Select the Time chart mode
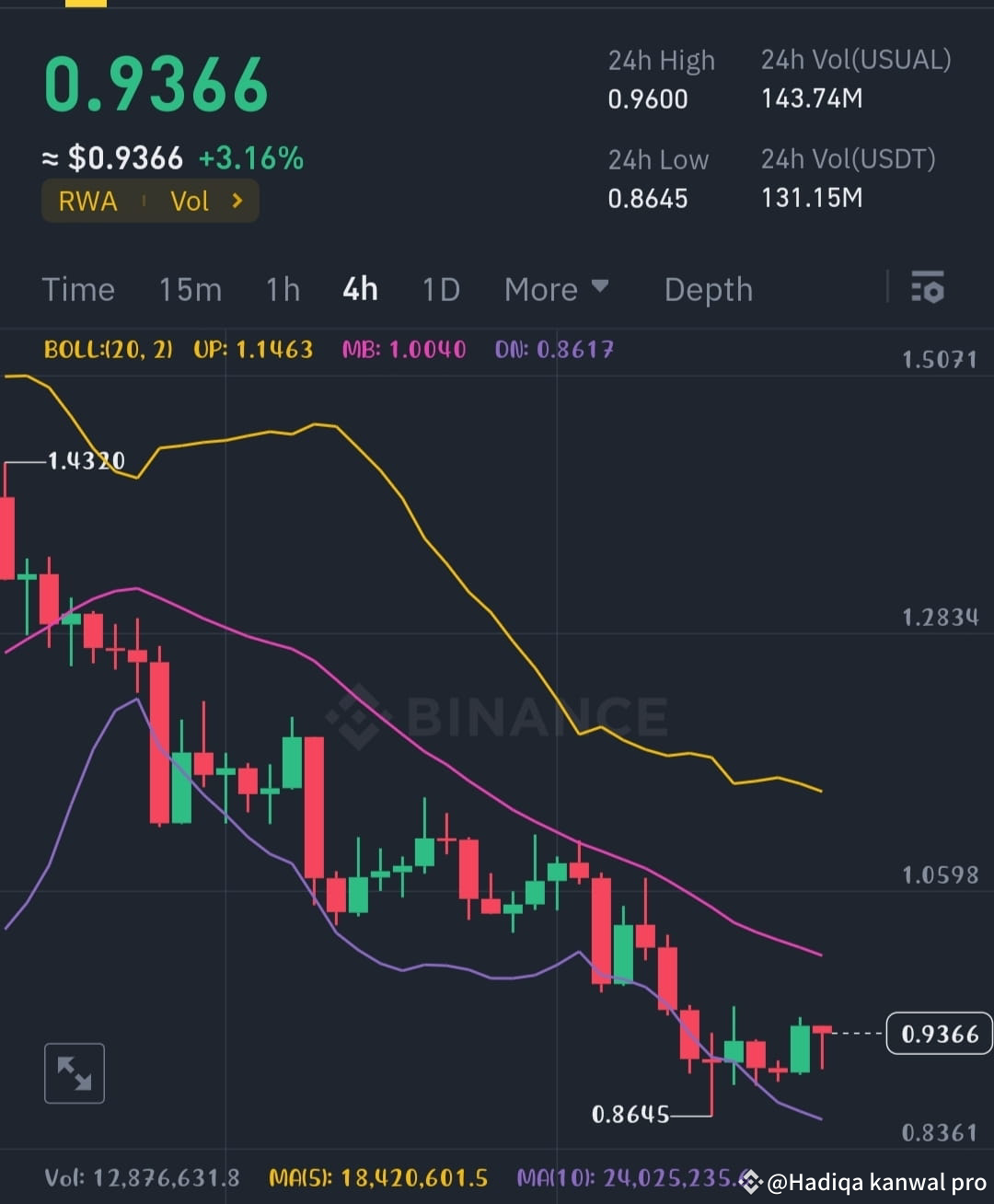Image resolution: width=994 pixels, height=1204 pixels. tap(78, 289)
